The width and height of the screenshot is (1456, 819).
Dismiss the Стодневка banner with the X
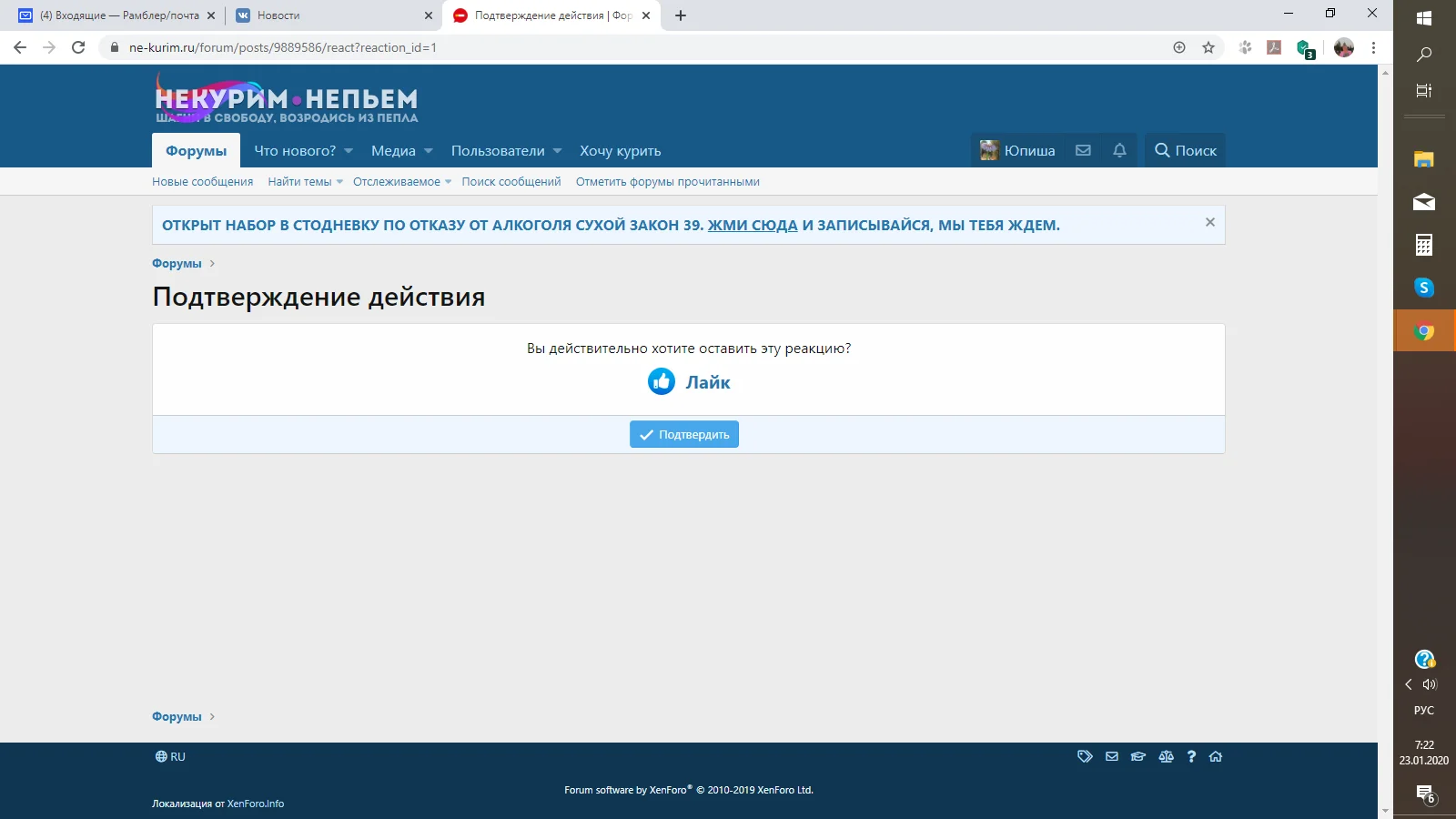[x=1209, y=221]
